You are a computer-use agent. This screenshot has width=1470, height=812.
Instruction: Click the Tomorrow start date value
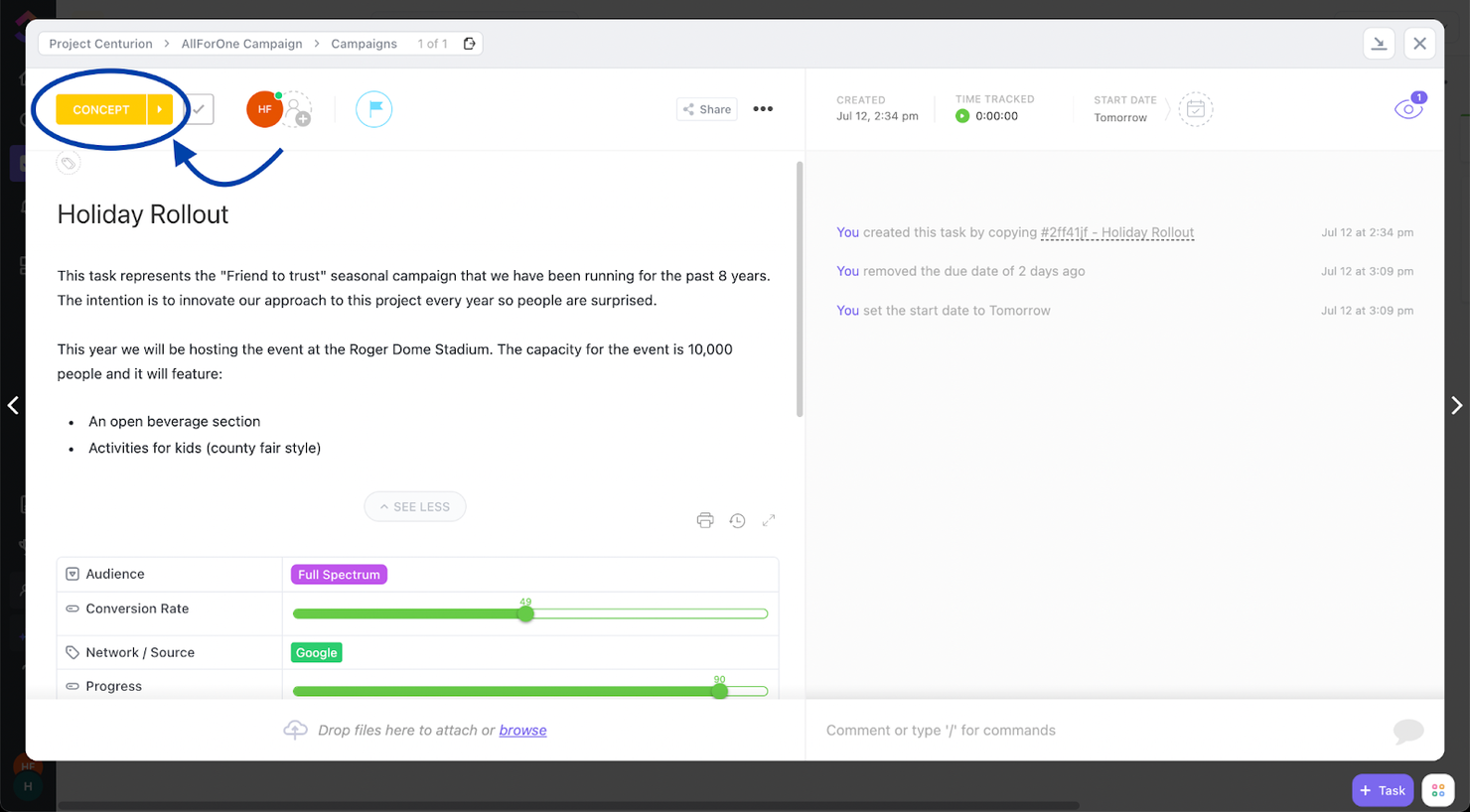(1120, 117)
